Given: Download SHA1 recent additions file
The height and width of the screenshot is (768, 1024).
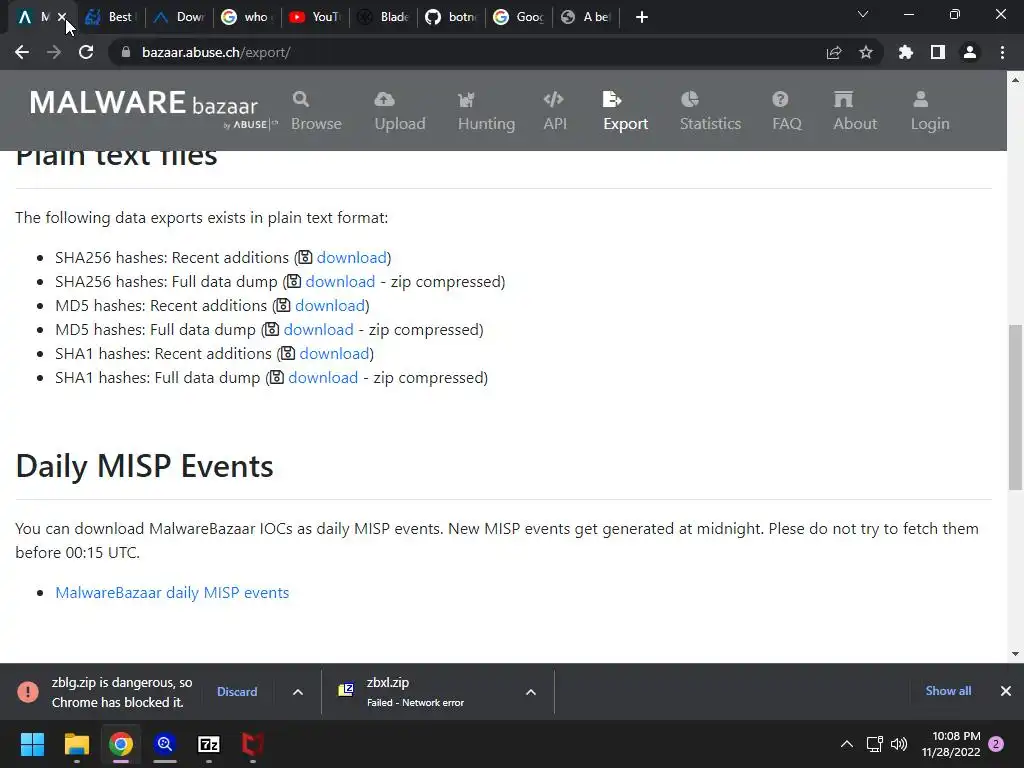Looking at the screenshot, I should click(x=334, y=353).
